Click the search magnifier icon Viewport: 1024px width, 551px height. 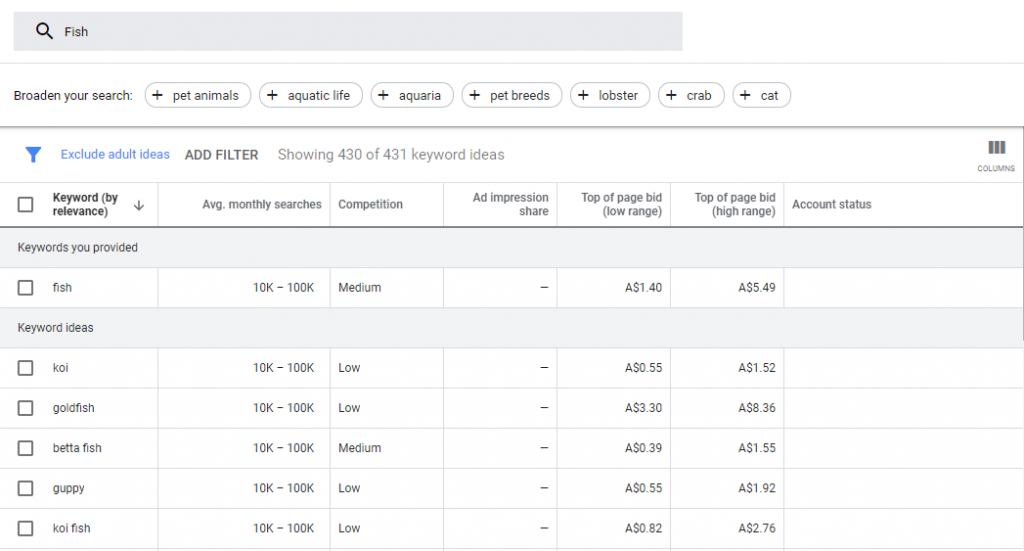(x=44, y=31)
